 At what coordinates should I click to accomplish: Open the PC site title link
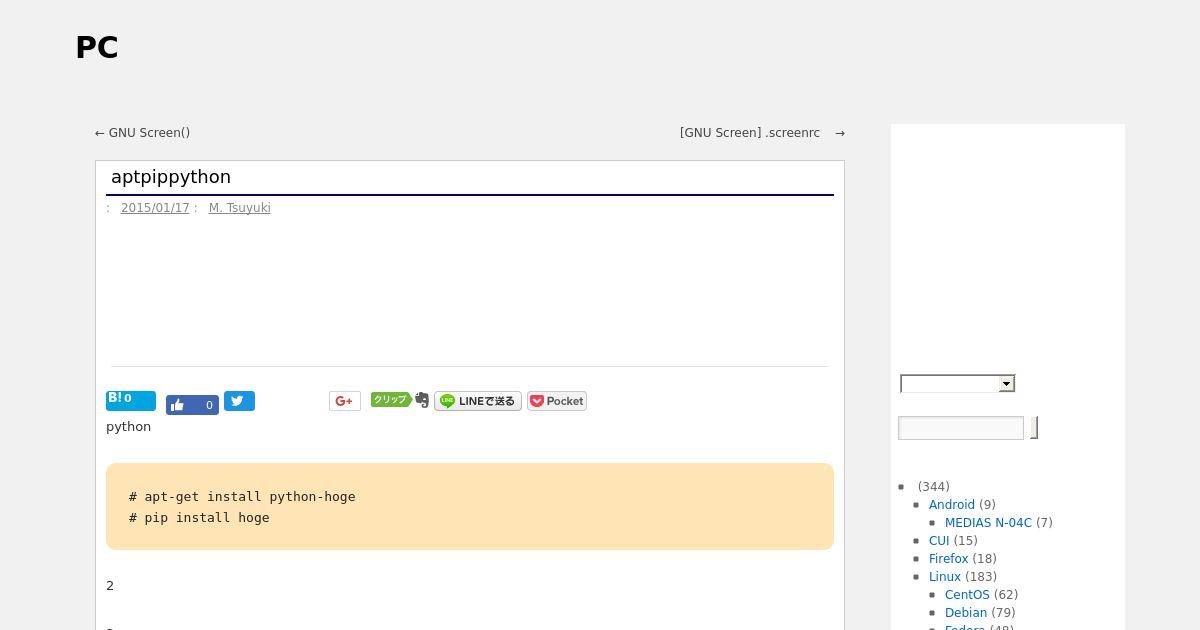(97, 48)
